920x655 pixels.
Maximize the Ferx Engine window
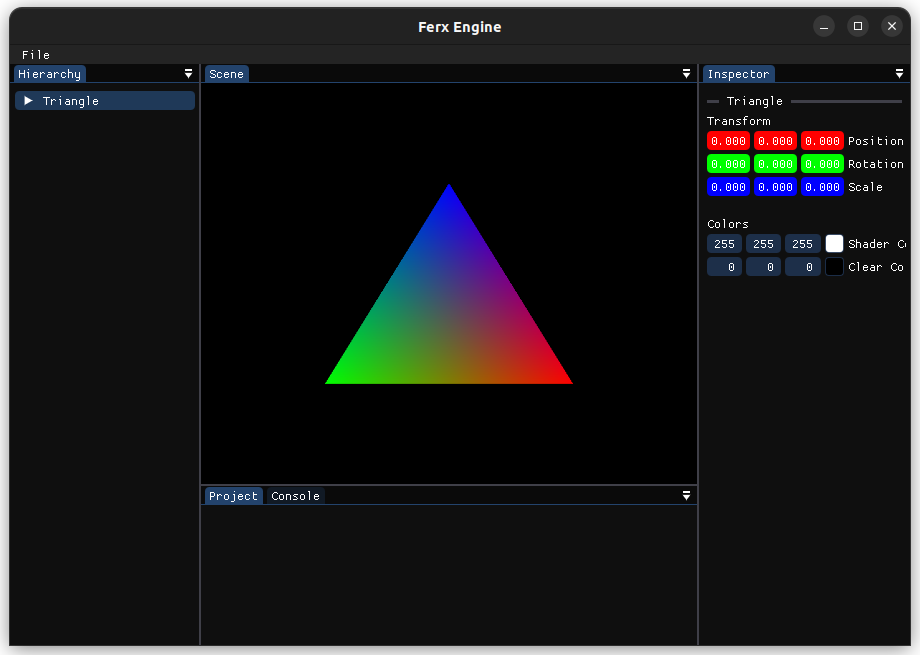click(857, 27)
